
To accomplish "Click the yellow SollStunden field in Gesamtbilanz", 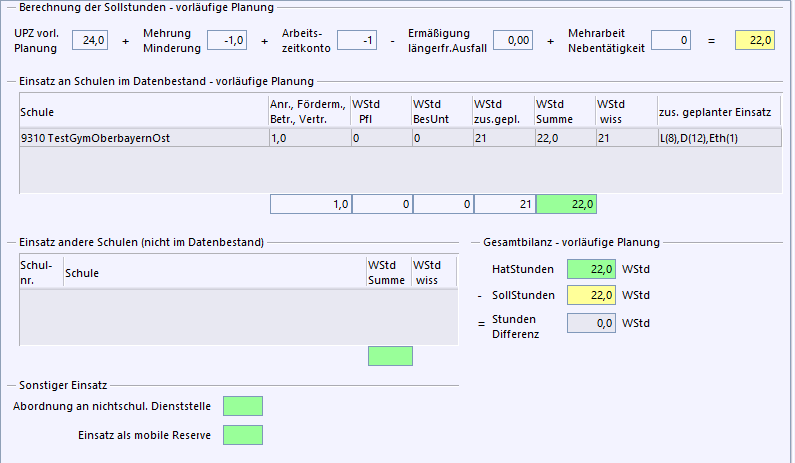I will [x=591, y=295].
